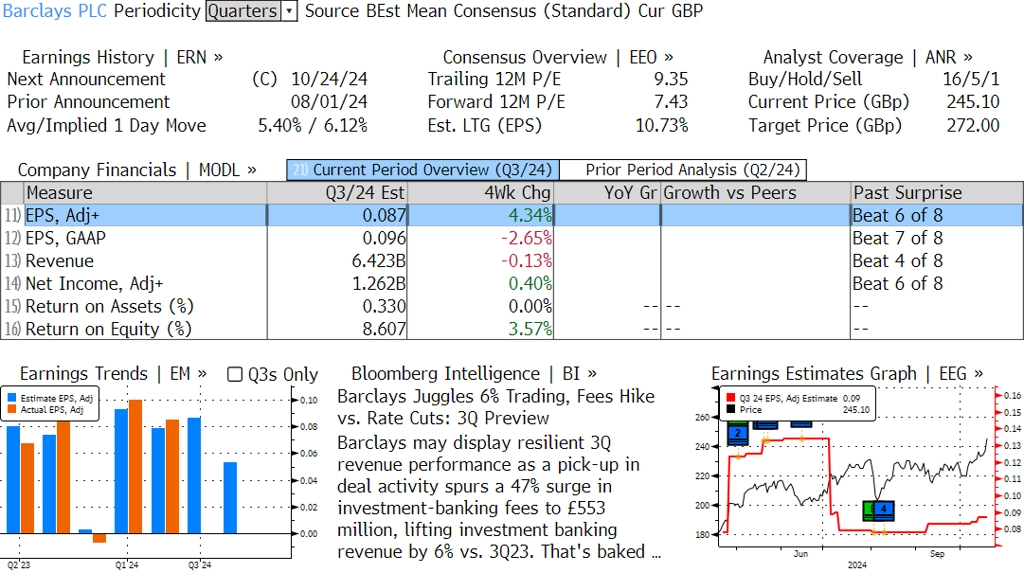Select the Return on Equity (%) row
The image size is (1024, 573).
coord(512,329)
